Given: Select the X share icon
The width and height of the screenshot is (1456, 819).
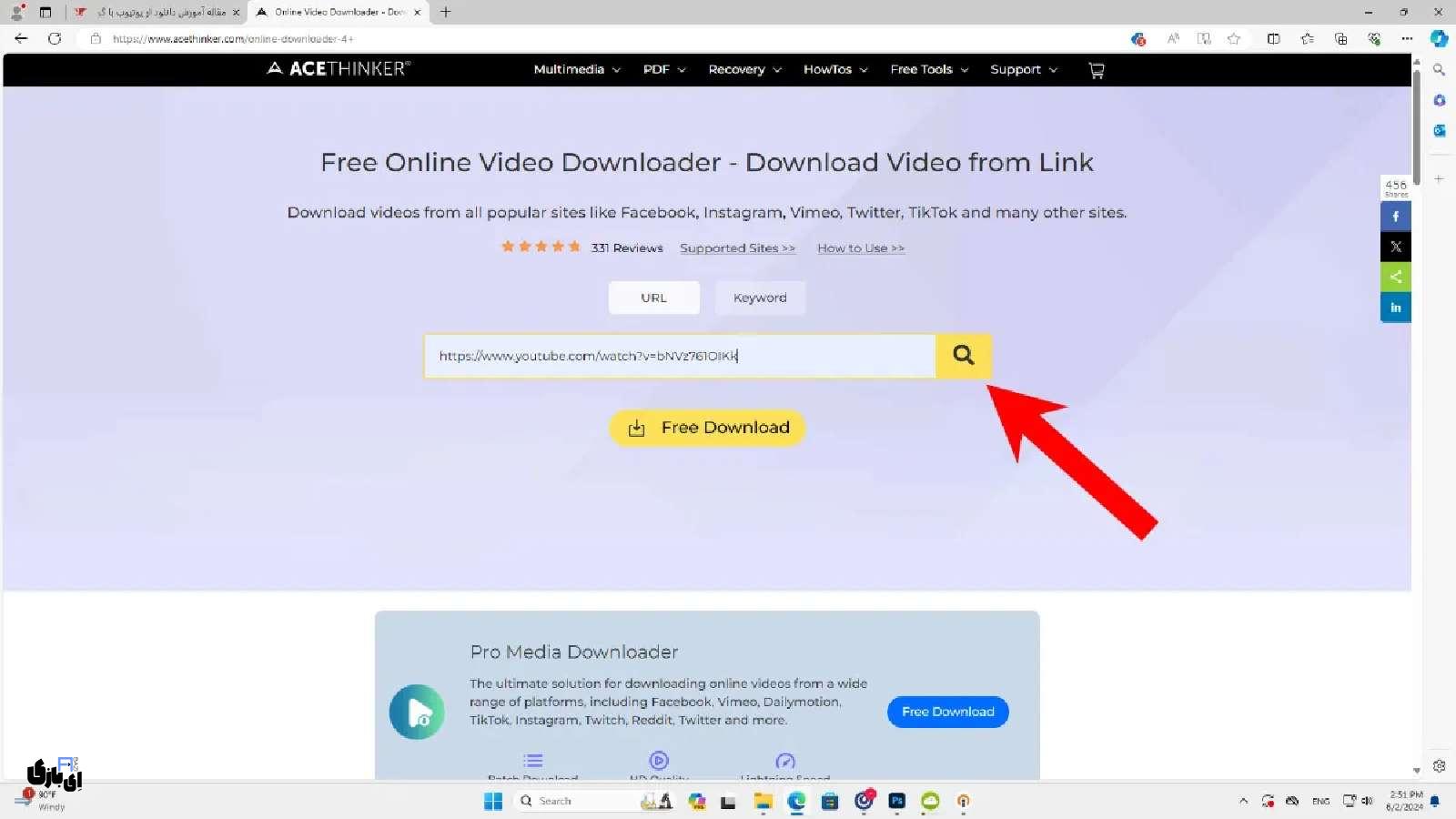Looking at the screenshot, I should pos(1395,246).
